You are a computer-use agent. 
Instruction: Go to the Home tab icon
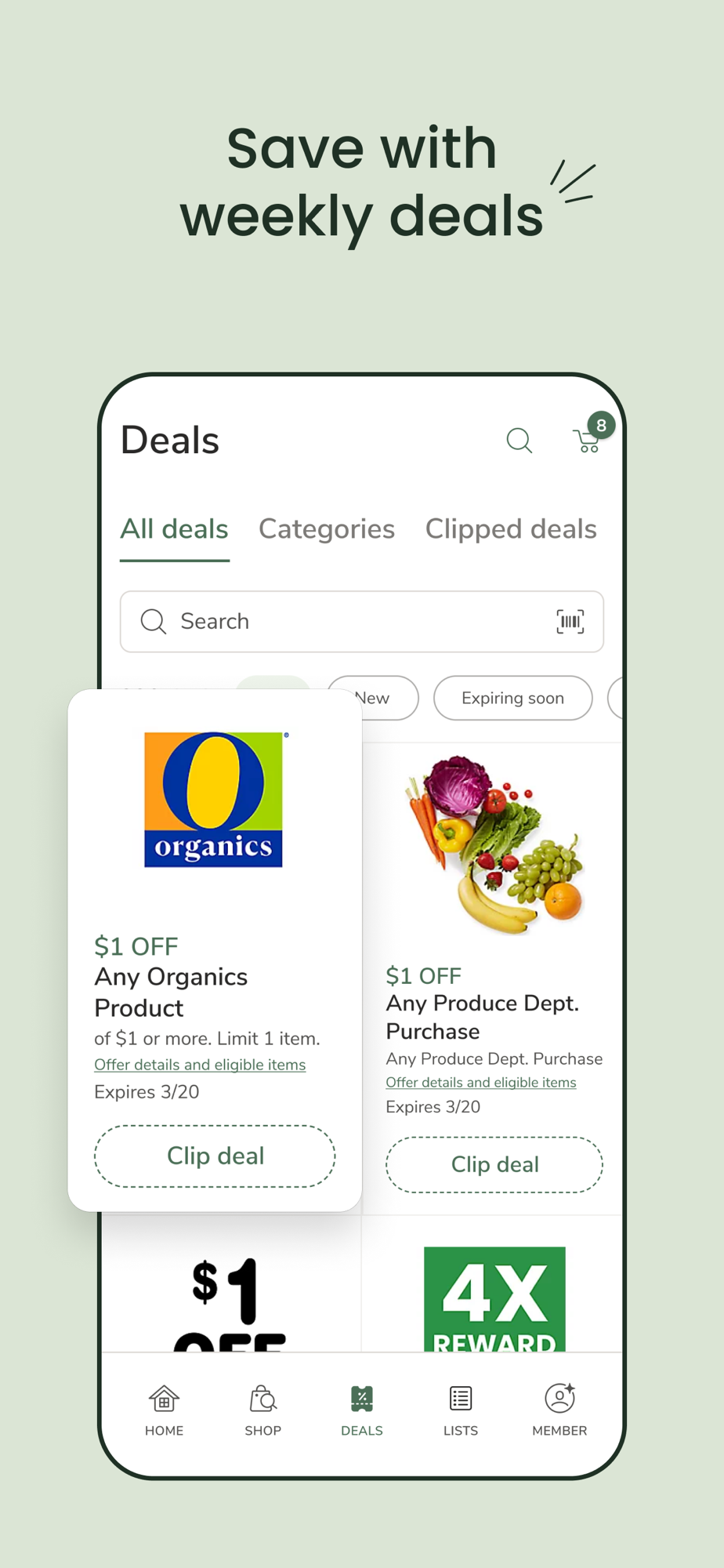coord(164,1399)
